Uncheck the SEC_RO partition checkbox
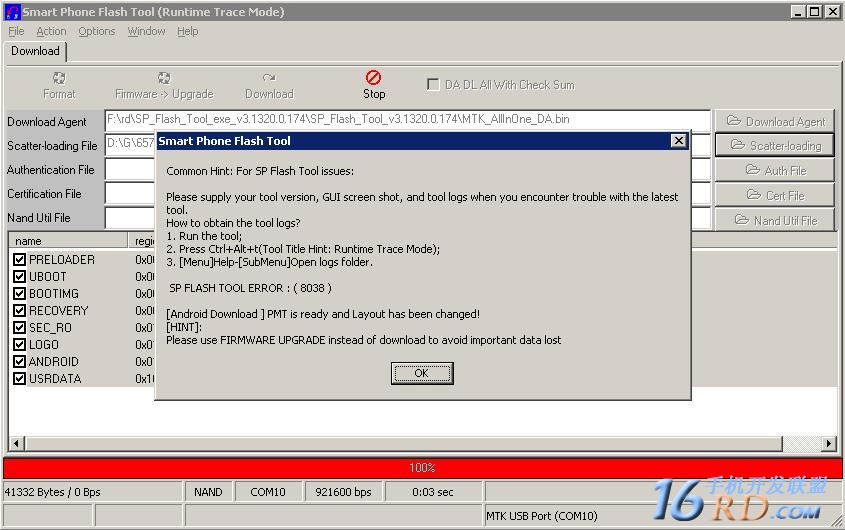 19,327
